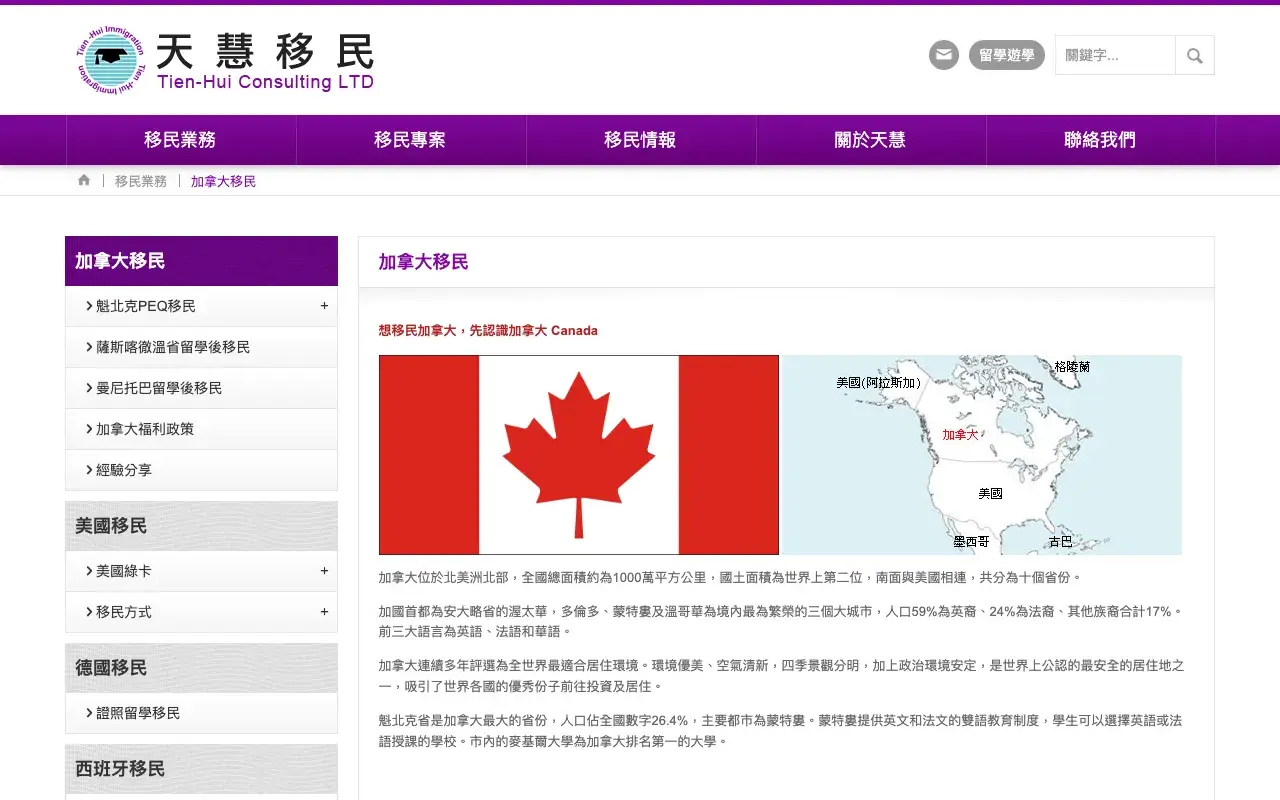Image resolution: width=1280 pixels, height=800 pixels.
Task: Click the 美國移民 sidebar header
Action: (x=201, y=526)
